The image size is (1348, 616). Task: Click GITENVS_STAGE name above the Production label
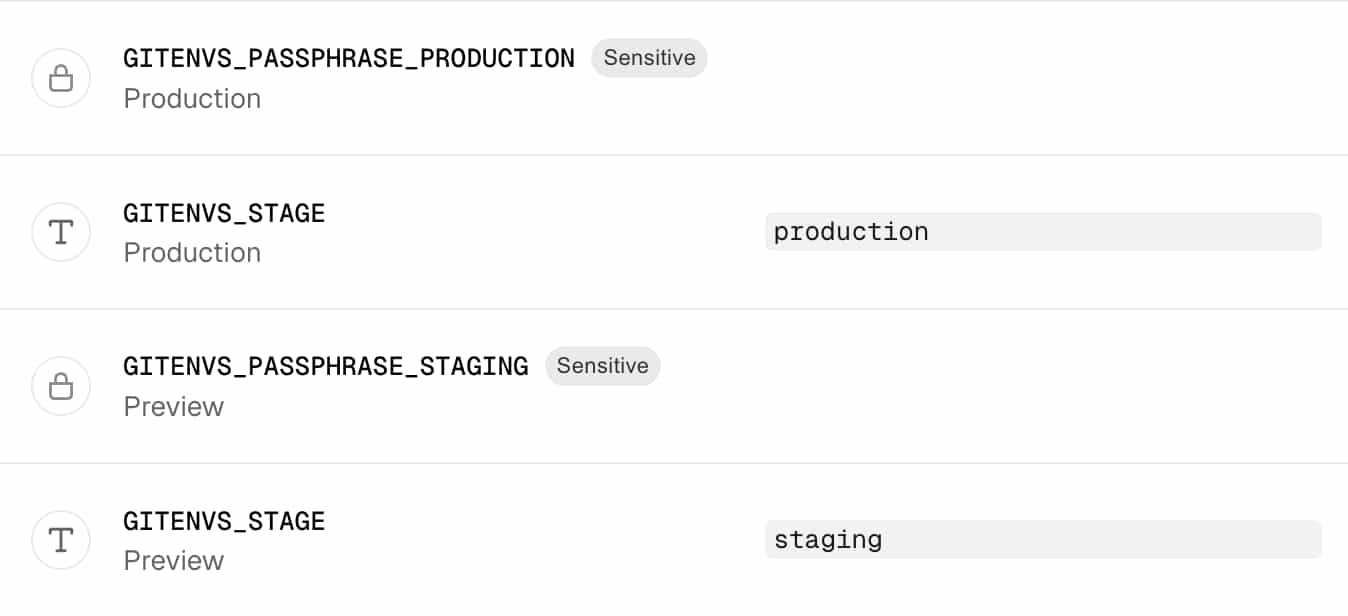tap(224, 213)
